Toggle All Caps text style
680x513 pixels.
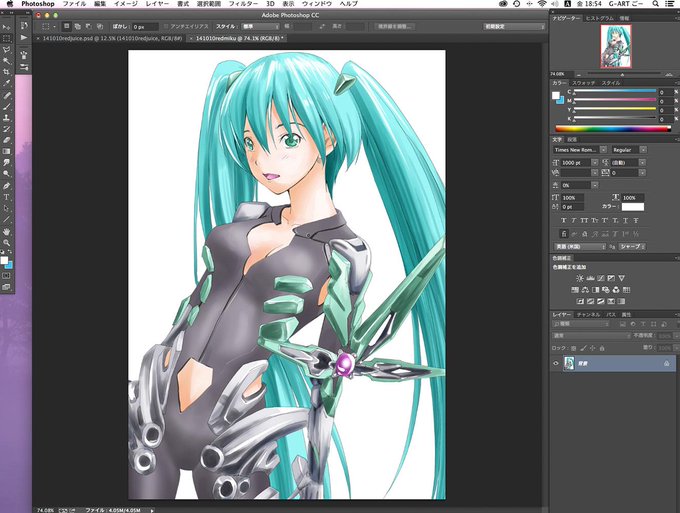point(584,220)
